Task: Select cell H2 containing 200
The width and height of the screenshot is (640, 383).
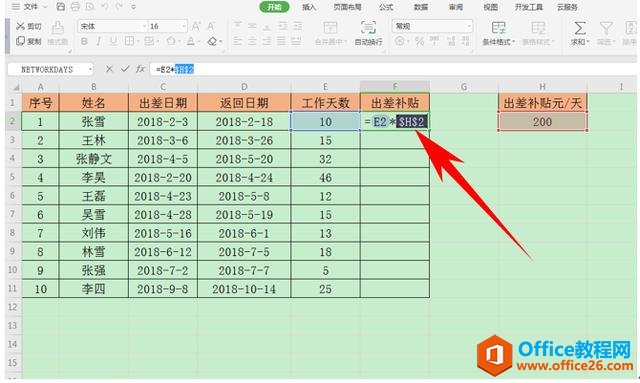Action: coord(542,122)
